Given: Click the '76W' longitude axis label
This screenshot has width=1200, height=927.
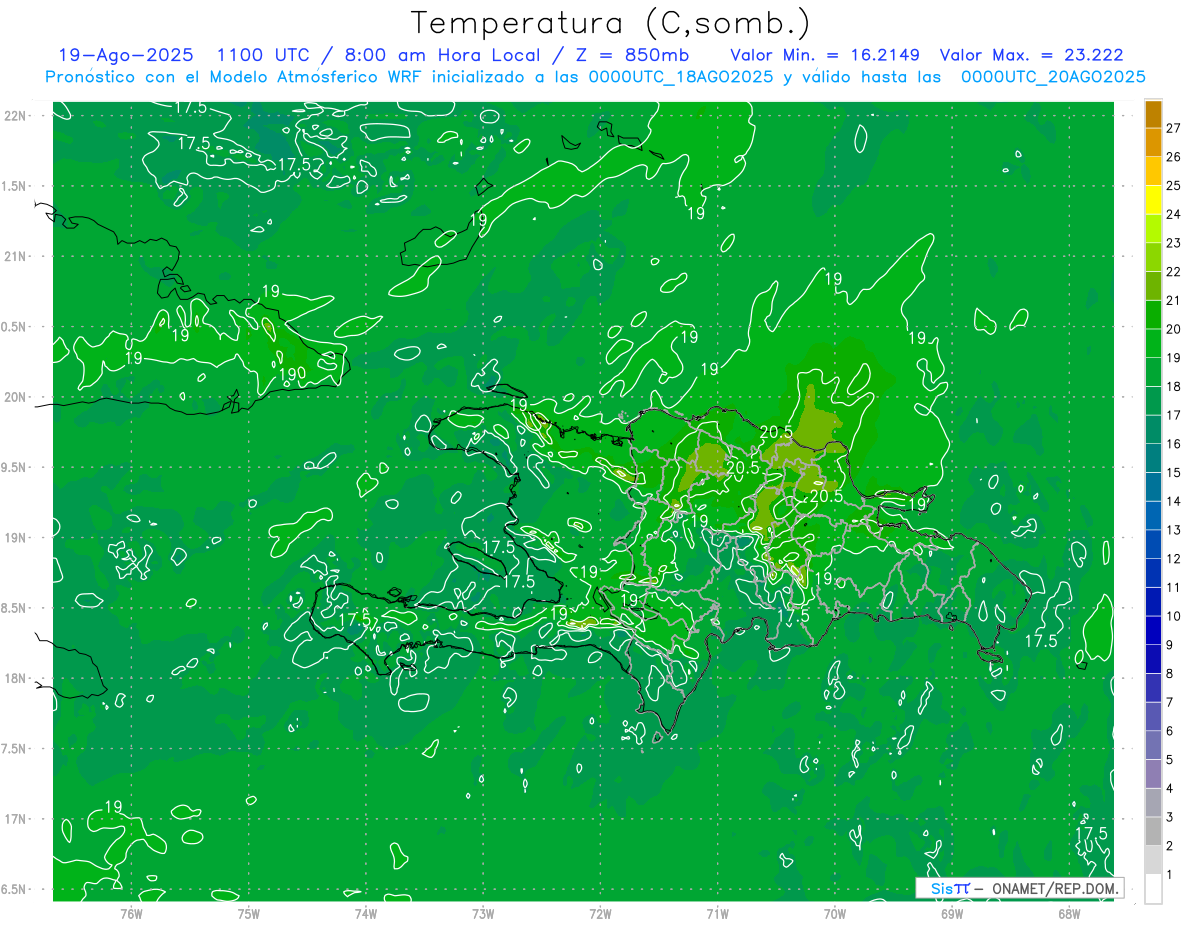Looking at the screenshot, I should coord(131,913).
